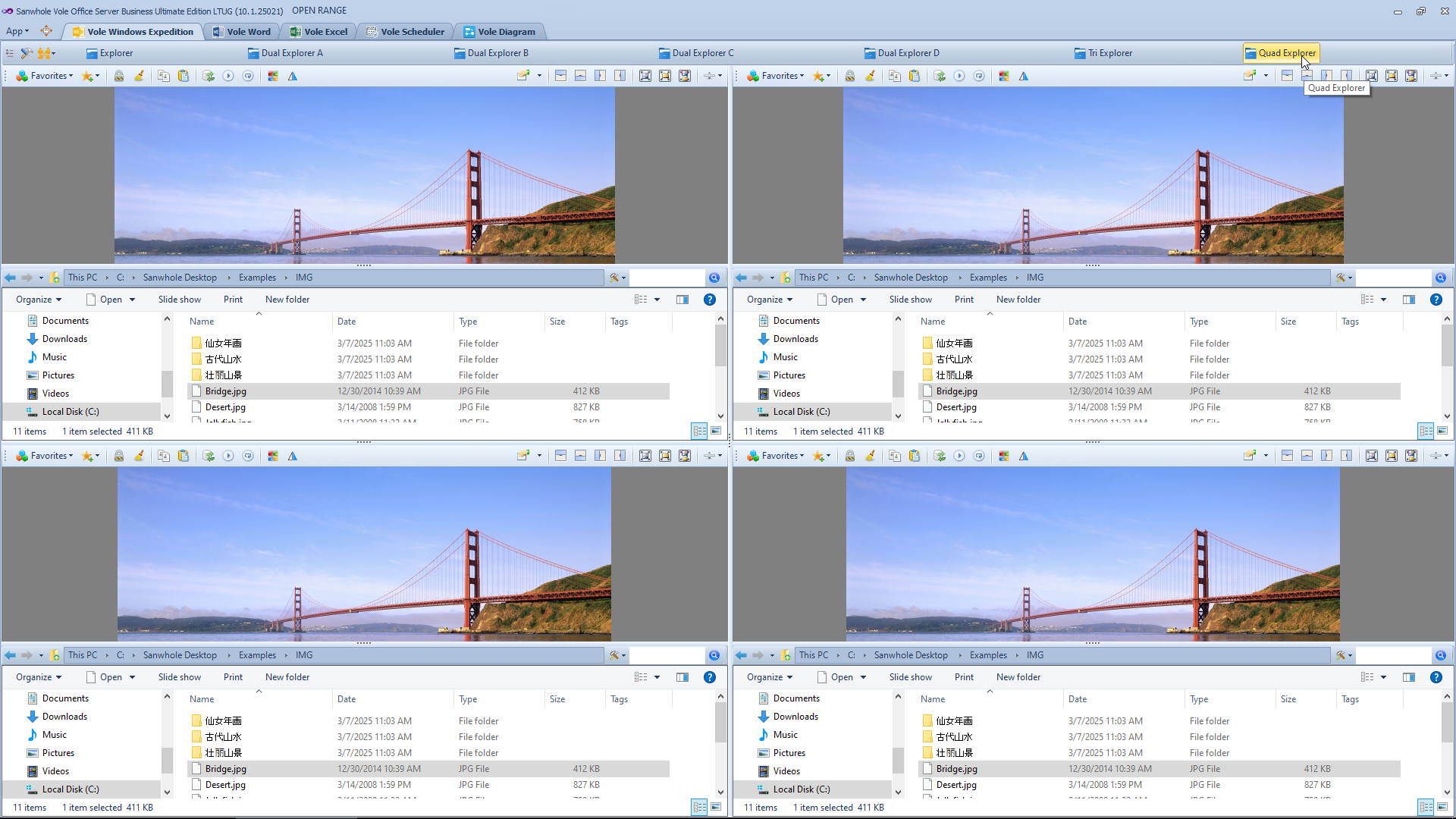This screenshot has height=819, width=1456.
Task: Click the lock icon in top-right pane toolbar
Action: (x=850, y=76)
